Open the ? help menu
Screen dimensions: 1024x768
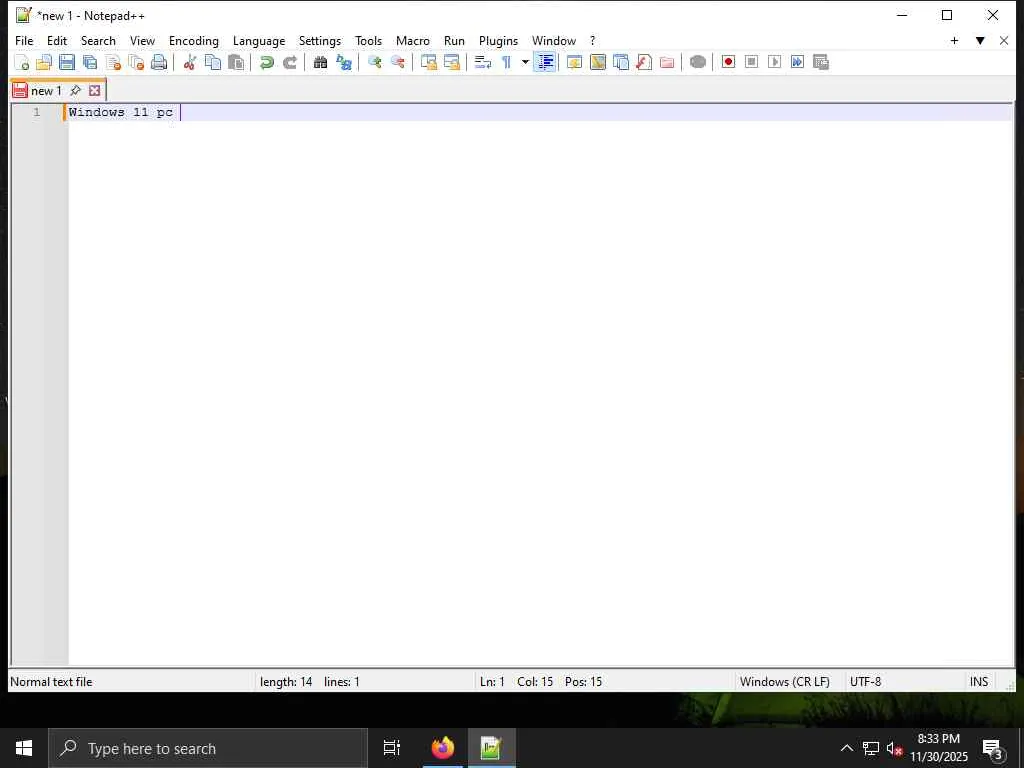pyautogui.click(x=592, y=40)
